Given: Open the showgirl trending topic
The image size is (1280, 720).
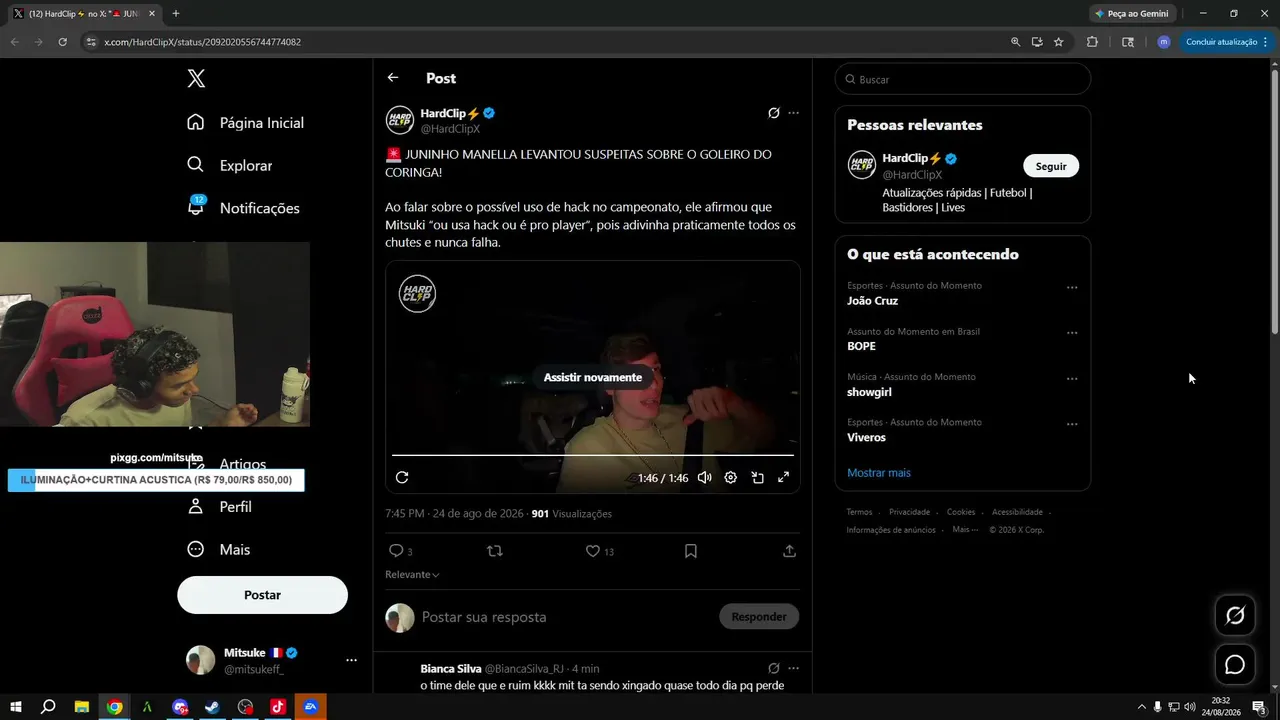Looking at the screenshot, I should coord(869,392).
